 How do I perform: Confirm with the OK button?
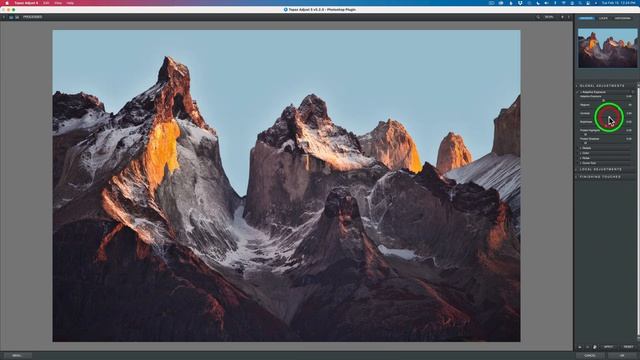pos(622,356)
